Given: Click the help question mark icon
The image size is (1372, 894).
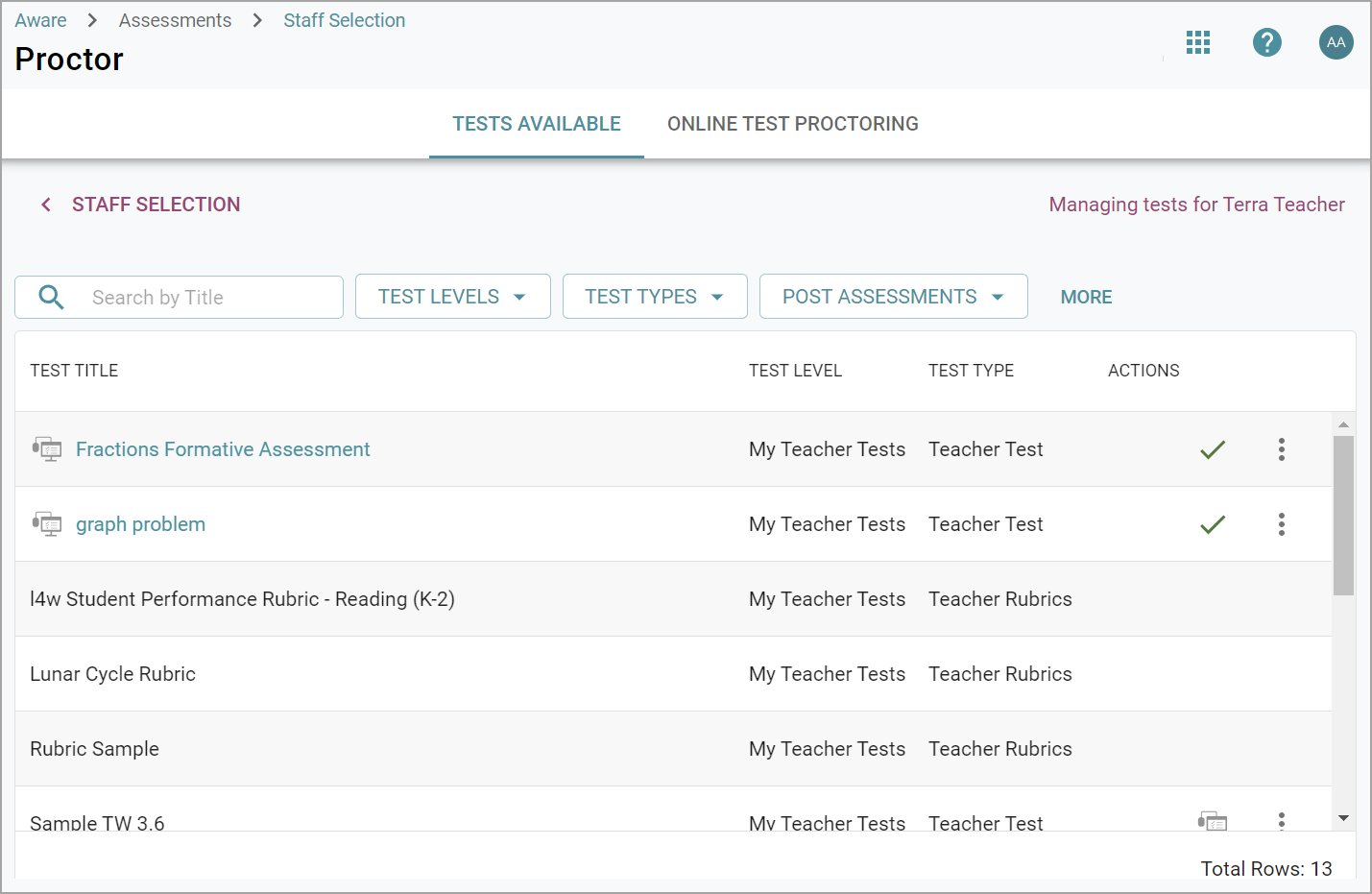Looking at the screenshot, I should [1266, 42].
